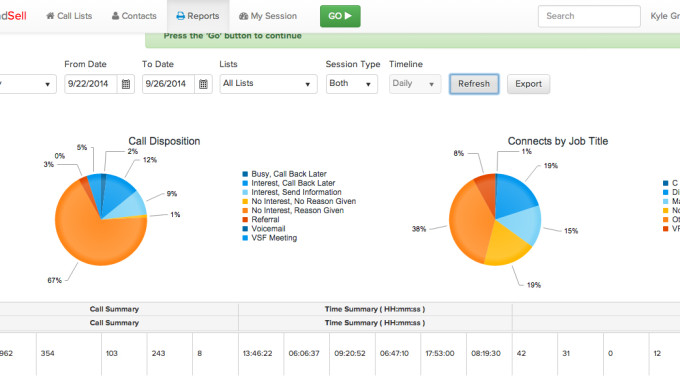680x380 pixels.
Task: Click the table cell showing 31
Action: tap(580, 354)
